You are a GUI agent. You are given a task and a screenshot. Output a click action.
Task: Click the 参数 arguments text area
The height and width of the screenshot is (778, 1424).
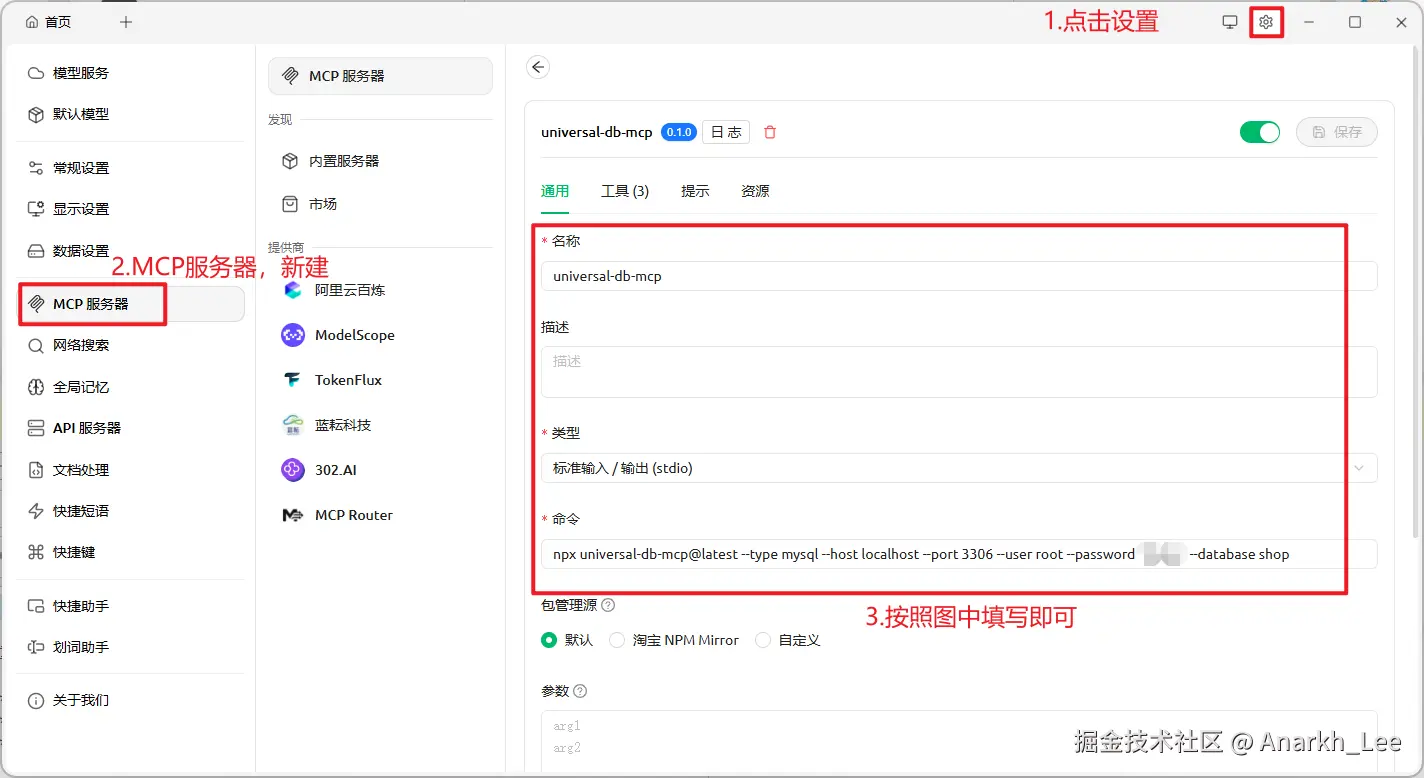pyautogui.click(x=959, y=743)
